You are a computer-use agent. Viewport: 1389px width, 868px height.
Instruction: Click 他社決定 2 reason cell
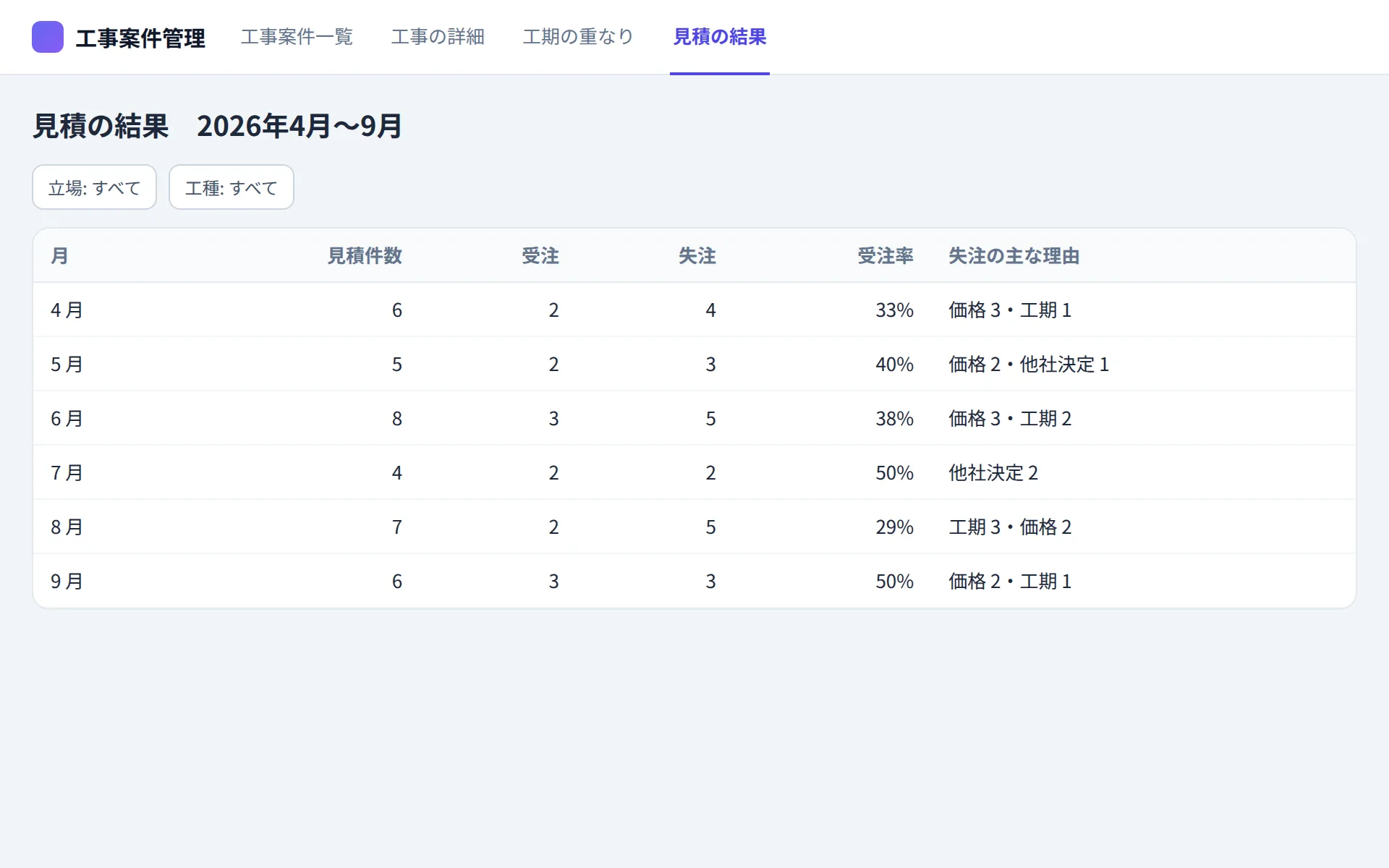pos(993,473)
